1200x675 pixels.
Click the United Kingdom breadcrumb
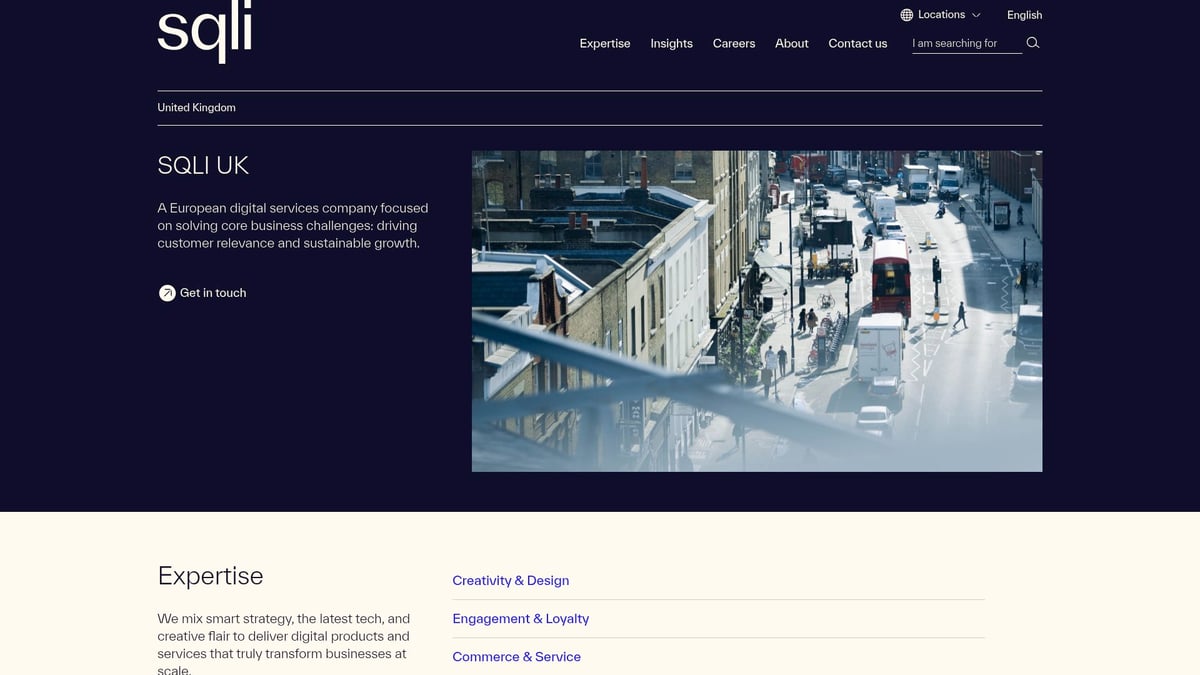point(196,107)
